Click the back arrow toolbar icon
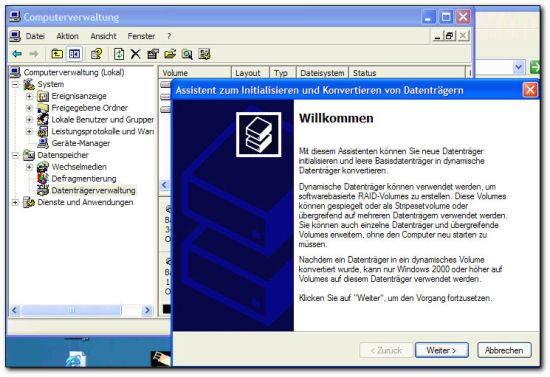This screenshot has width=550, height=377. coord(17,54)
